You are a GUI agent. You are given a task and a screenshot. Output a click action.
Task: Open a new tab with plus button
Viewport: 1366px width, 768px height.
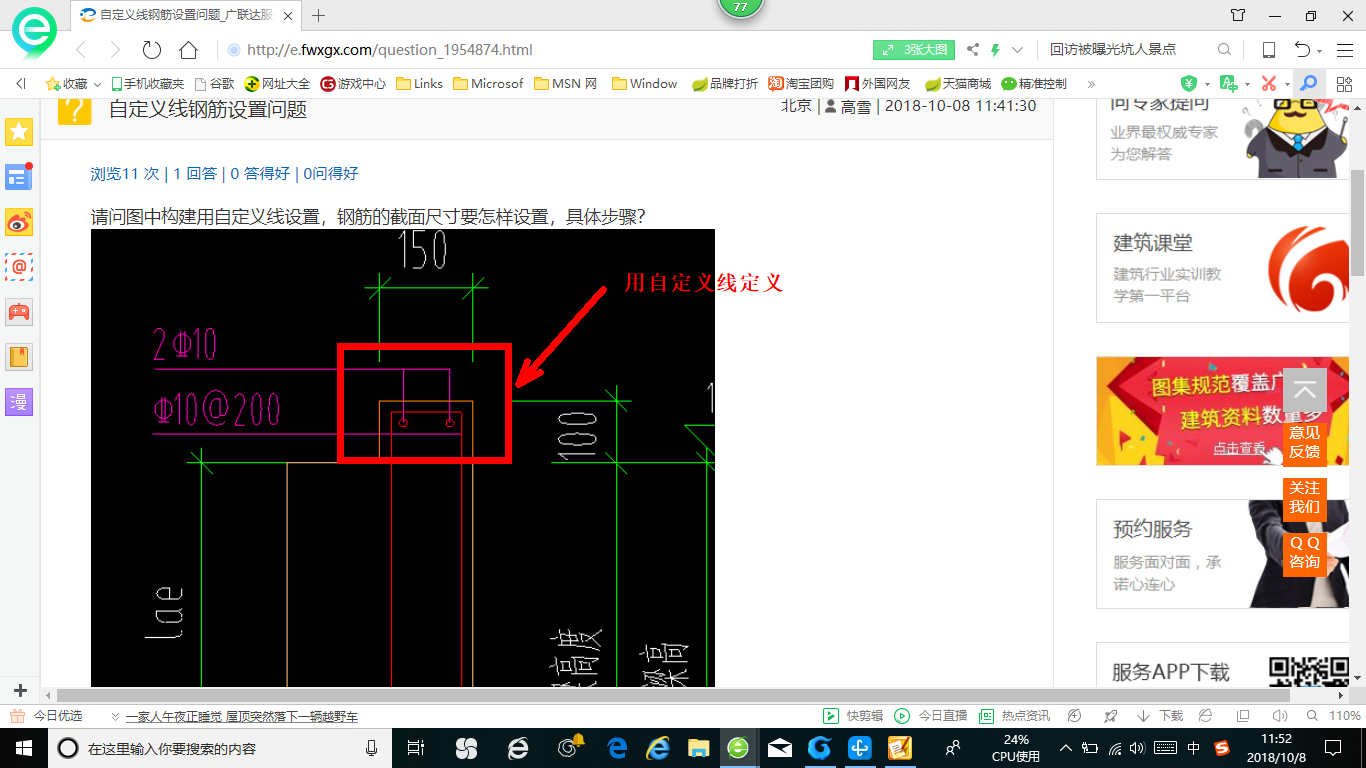point(319,15)
